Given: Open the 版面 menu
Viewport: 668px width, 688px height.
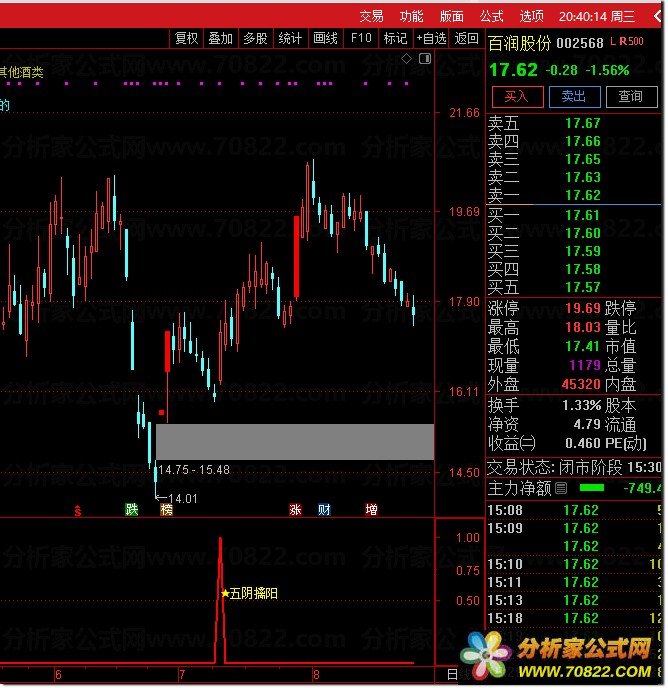Looking at the screenshot, I should (x=452, y=17).
